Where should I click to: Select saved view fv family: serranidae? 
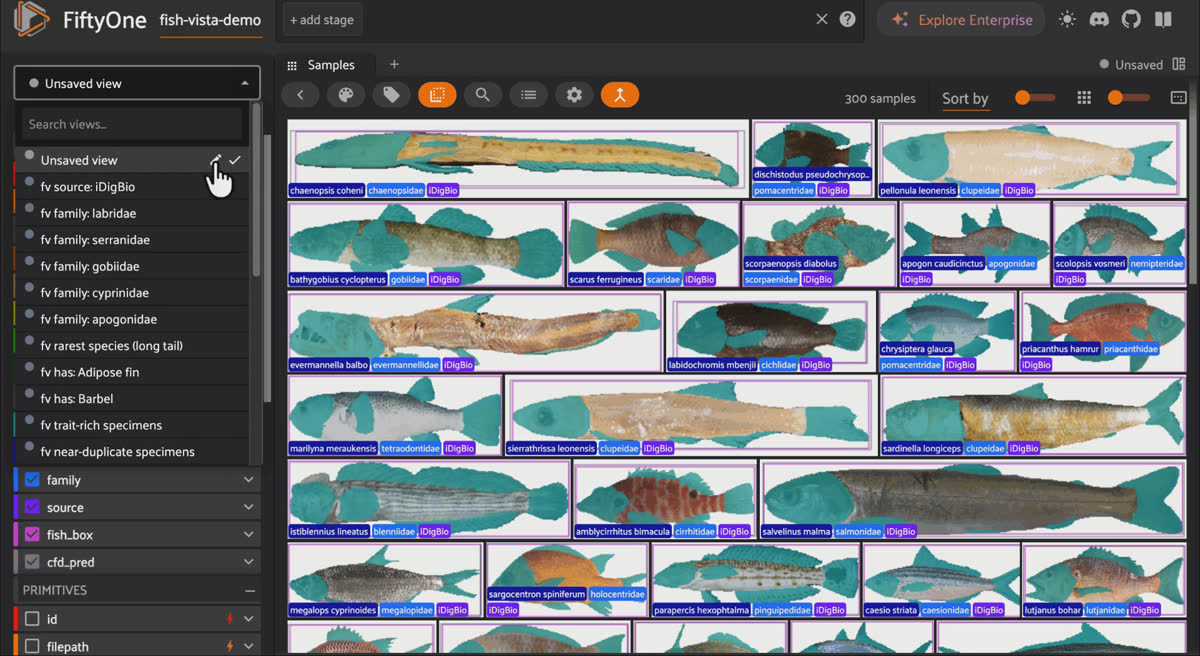132,240
